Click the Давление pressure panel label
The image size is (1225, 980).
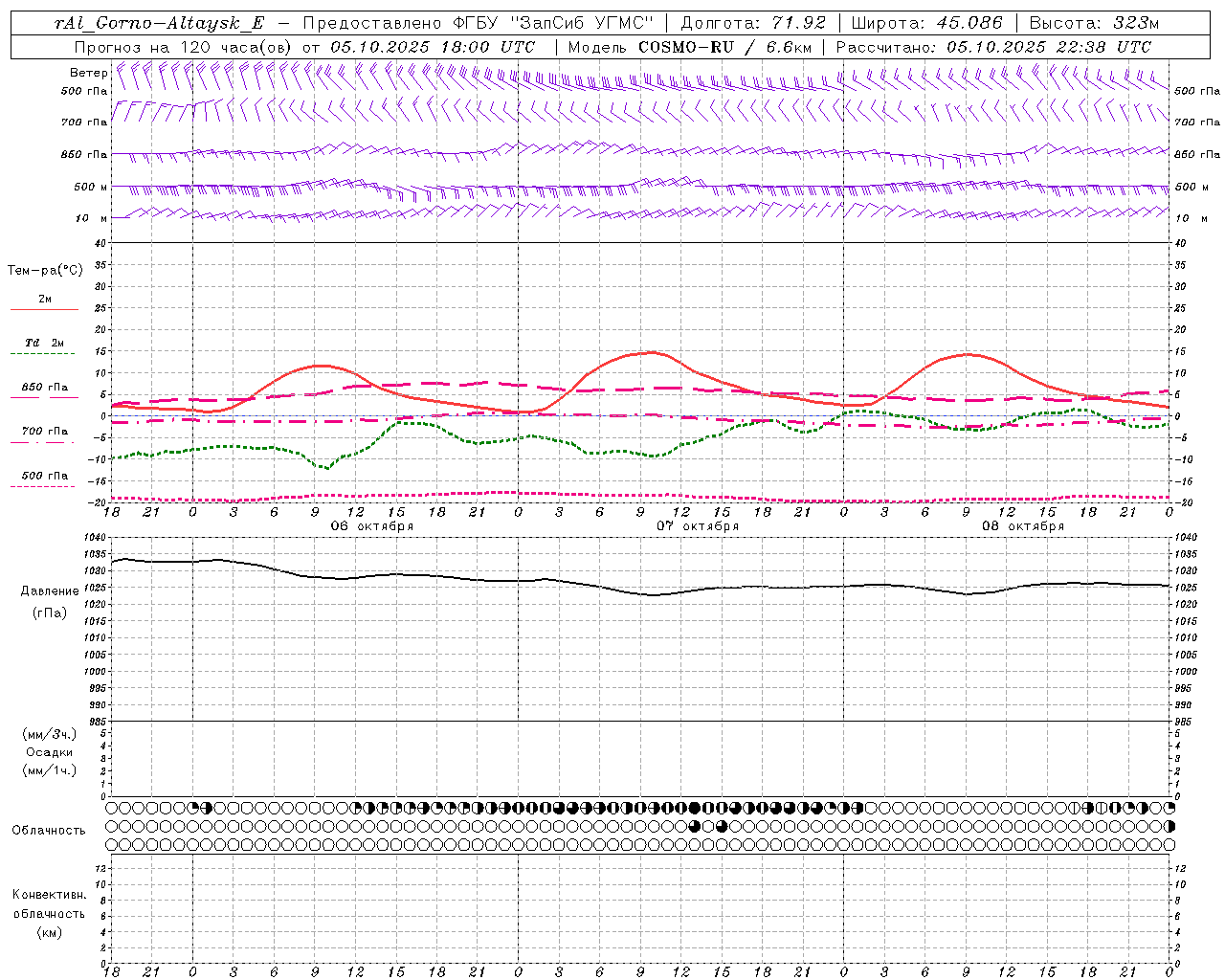(50, 591)
